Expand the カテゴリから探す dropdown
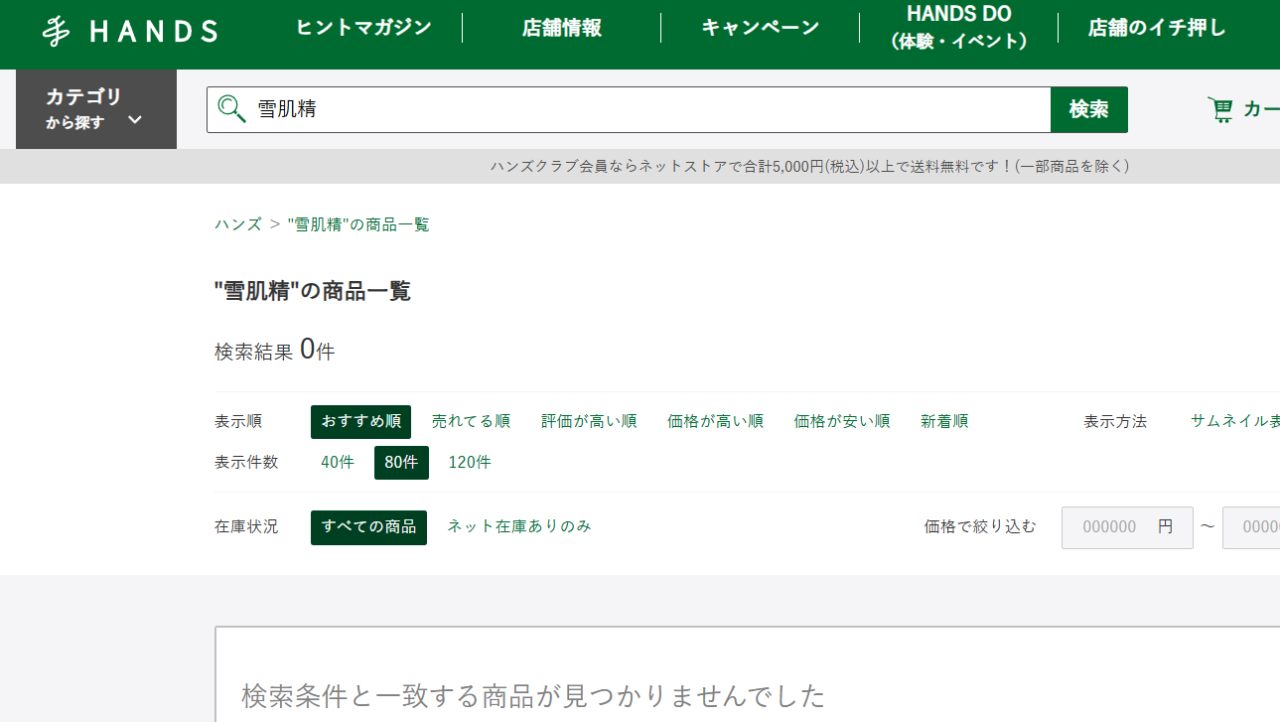Viewport: 1280px width, 722px height. click(x=96, y=109)
